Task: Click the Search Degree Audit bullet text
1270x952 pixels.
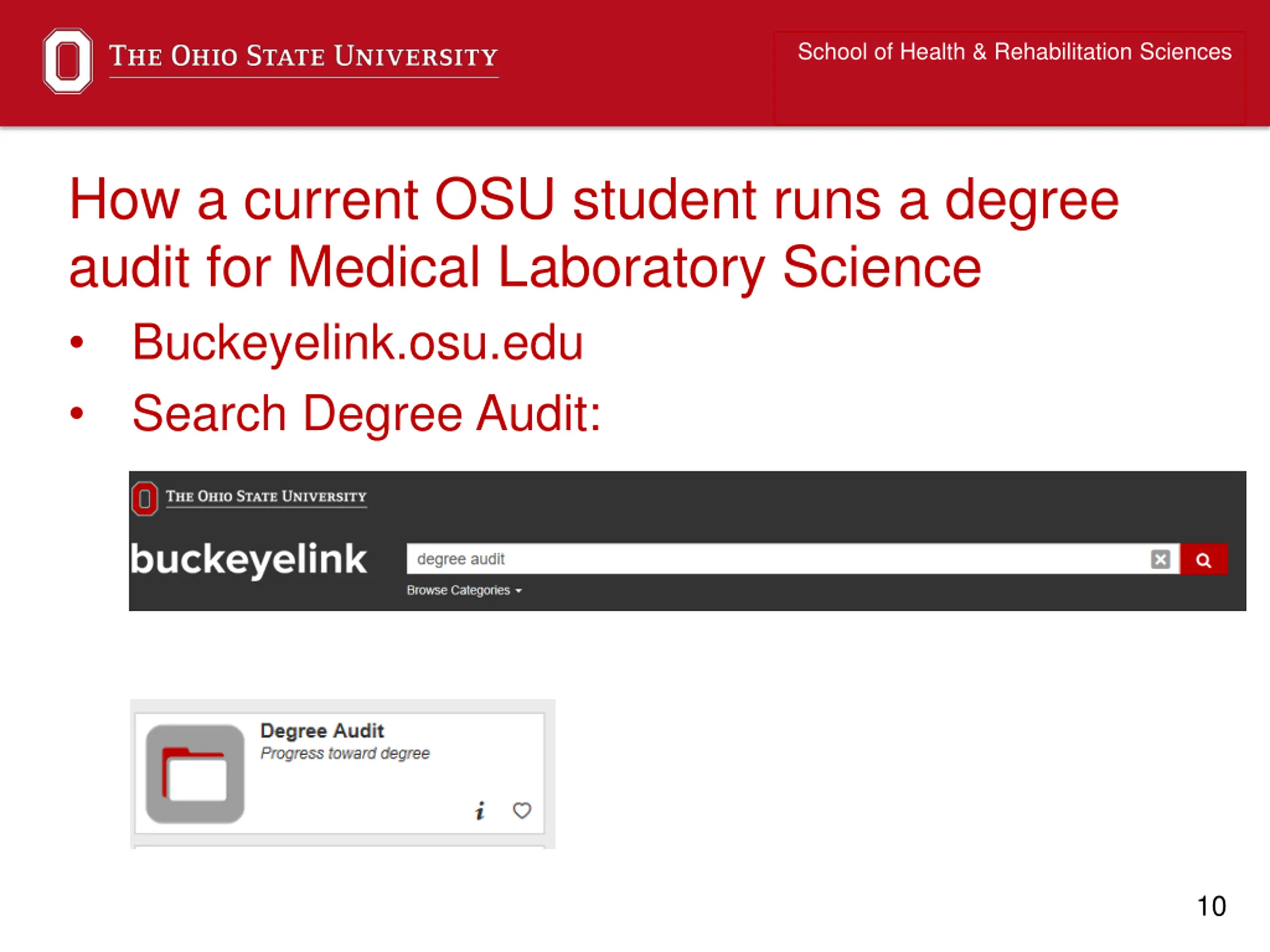Action: point(366,414)
